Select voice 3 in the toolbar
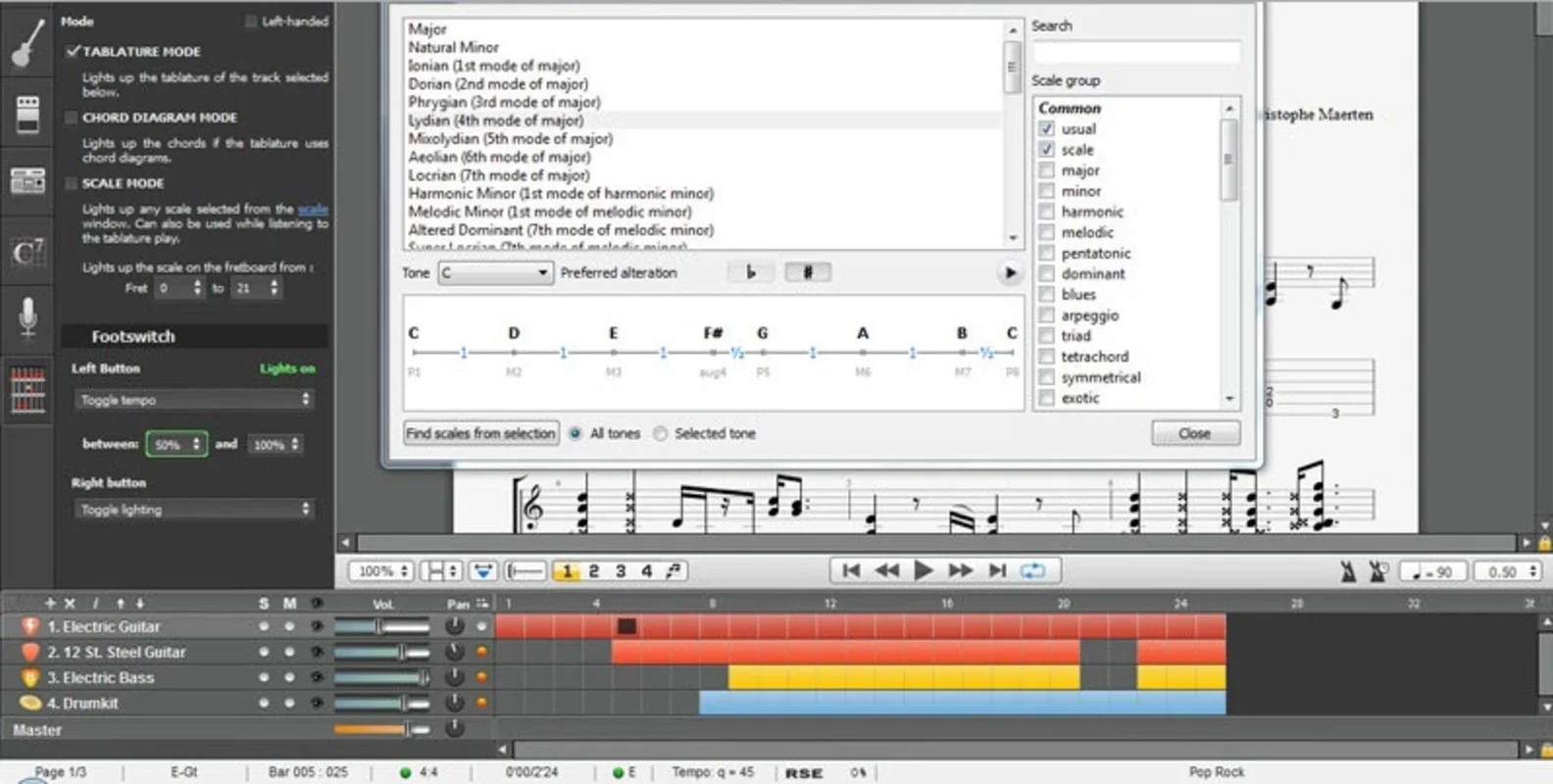 point(620,570)
